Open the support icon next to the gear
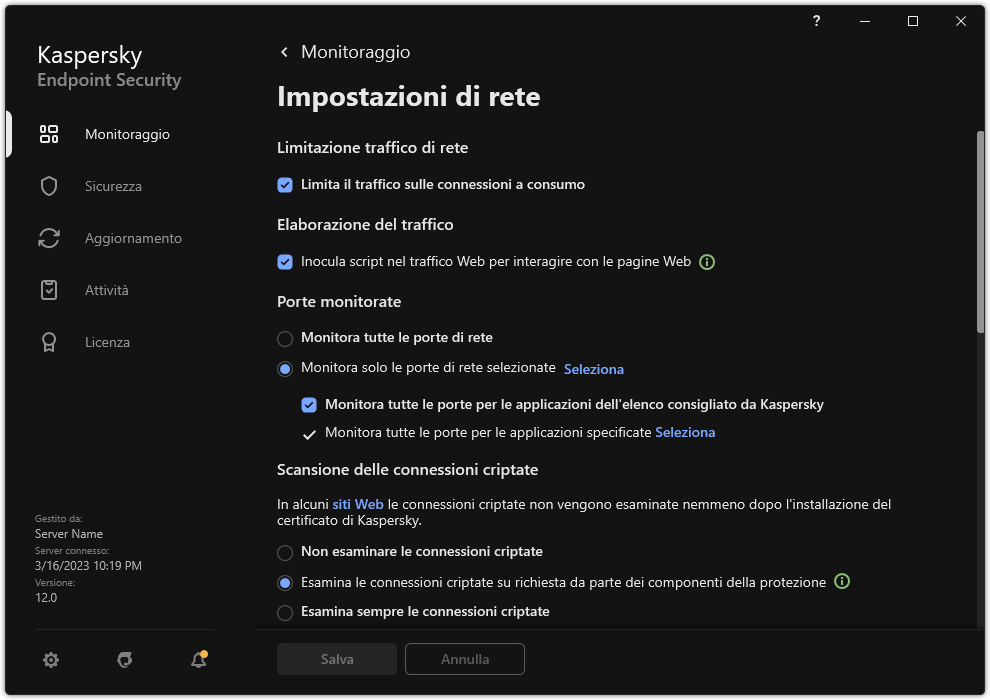 [124, 660]
